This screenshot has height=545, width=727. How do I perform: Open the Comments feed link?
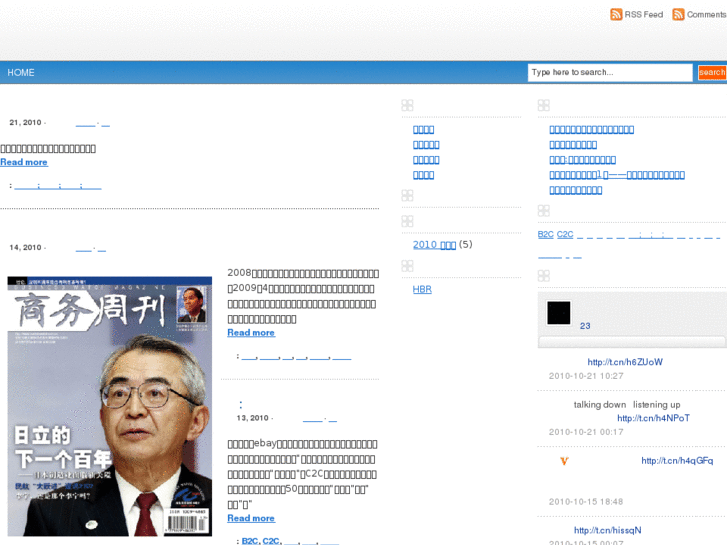[707, 15]
